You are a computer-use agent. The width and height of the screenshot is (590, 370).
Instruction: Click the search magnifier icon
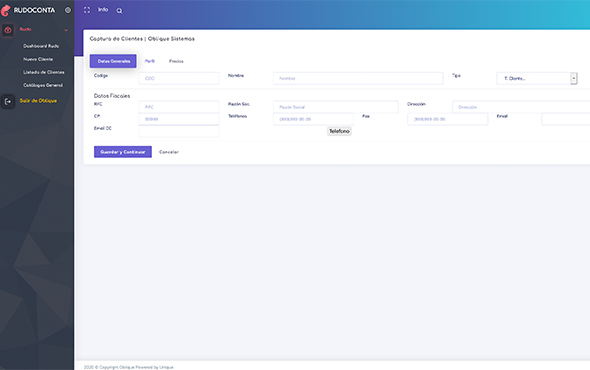pos(119,11)
